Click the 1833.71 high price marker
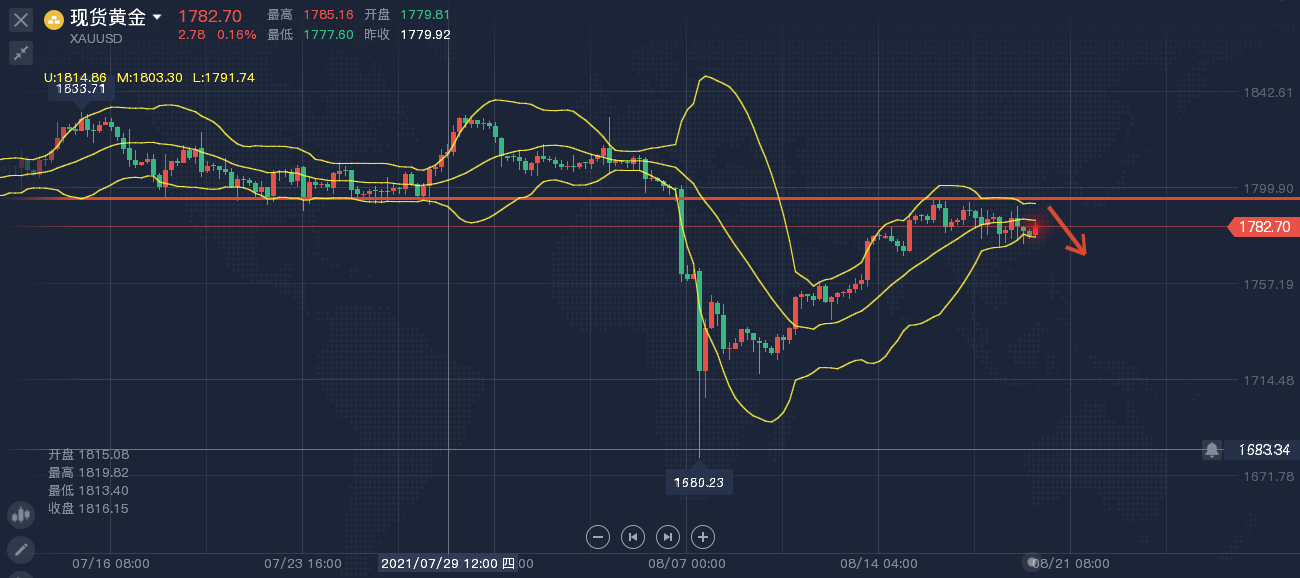Image resolution: width=1300 pixels, height=578 pixels. [x=81, y=89]
